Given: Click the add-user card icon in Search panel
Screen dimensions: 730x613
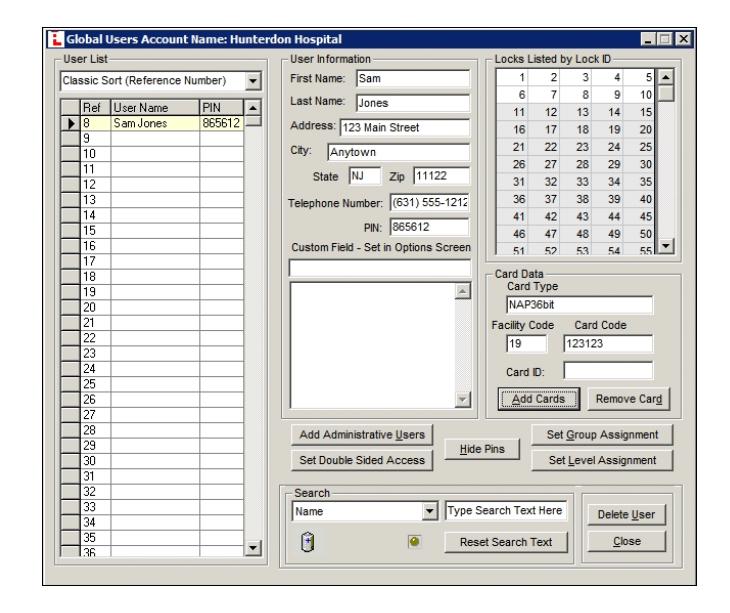Looking at the screenshot, I should click(x=308, y=541).
